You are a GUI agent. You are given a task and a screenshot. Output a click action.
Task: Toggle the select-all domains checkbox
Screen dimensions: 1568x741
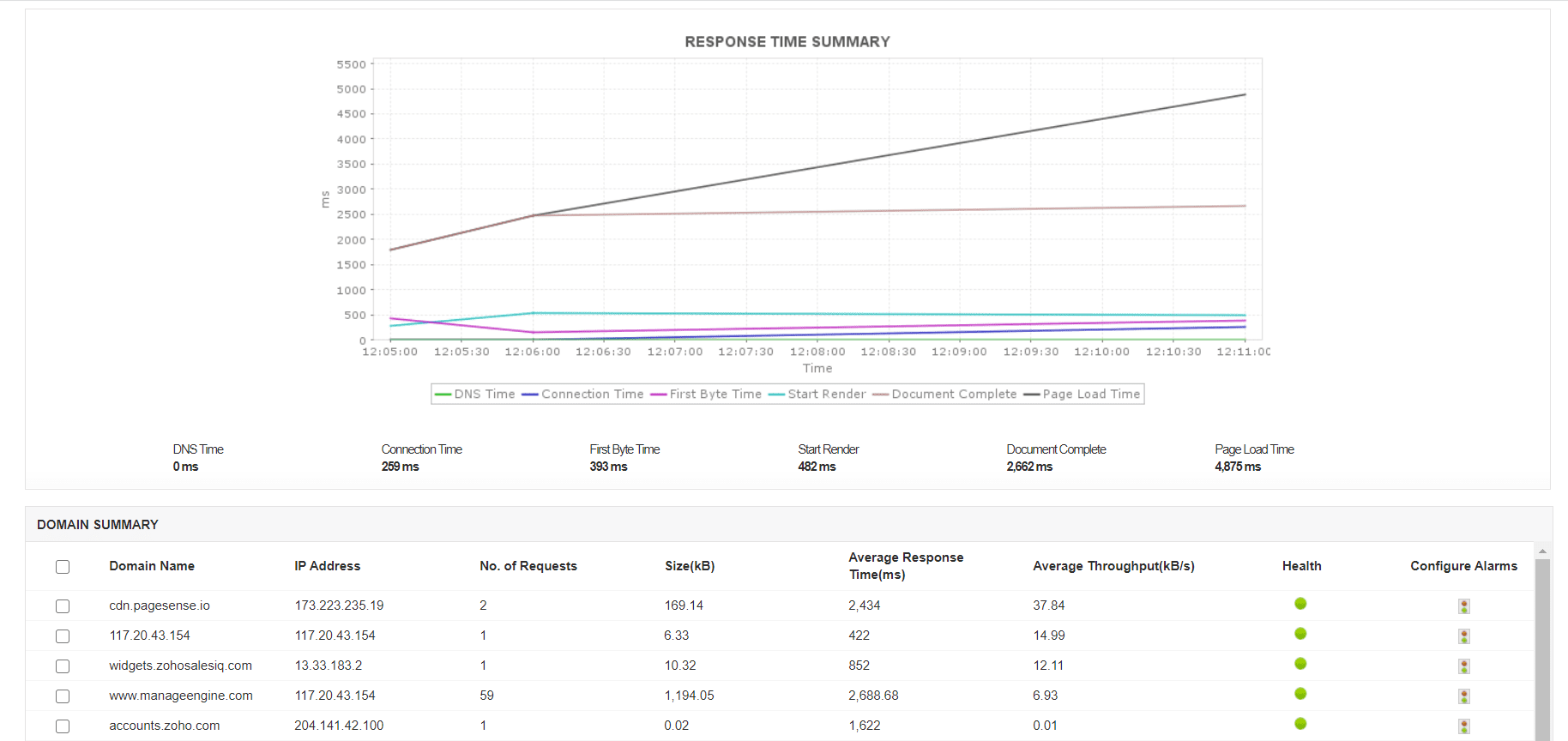click(x=63, y=567)
